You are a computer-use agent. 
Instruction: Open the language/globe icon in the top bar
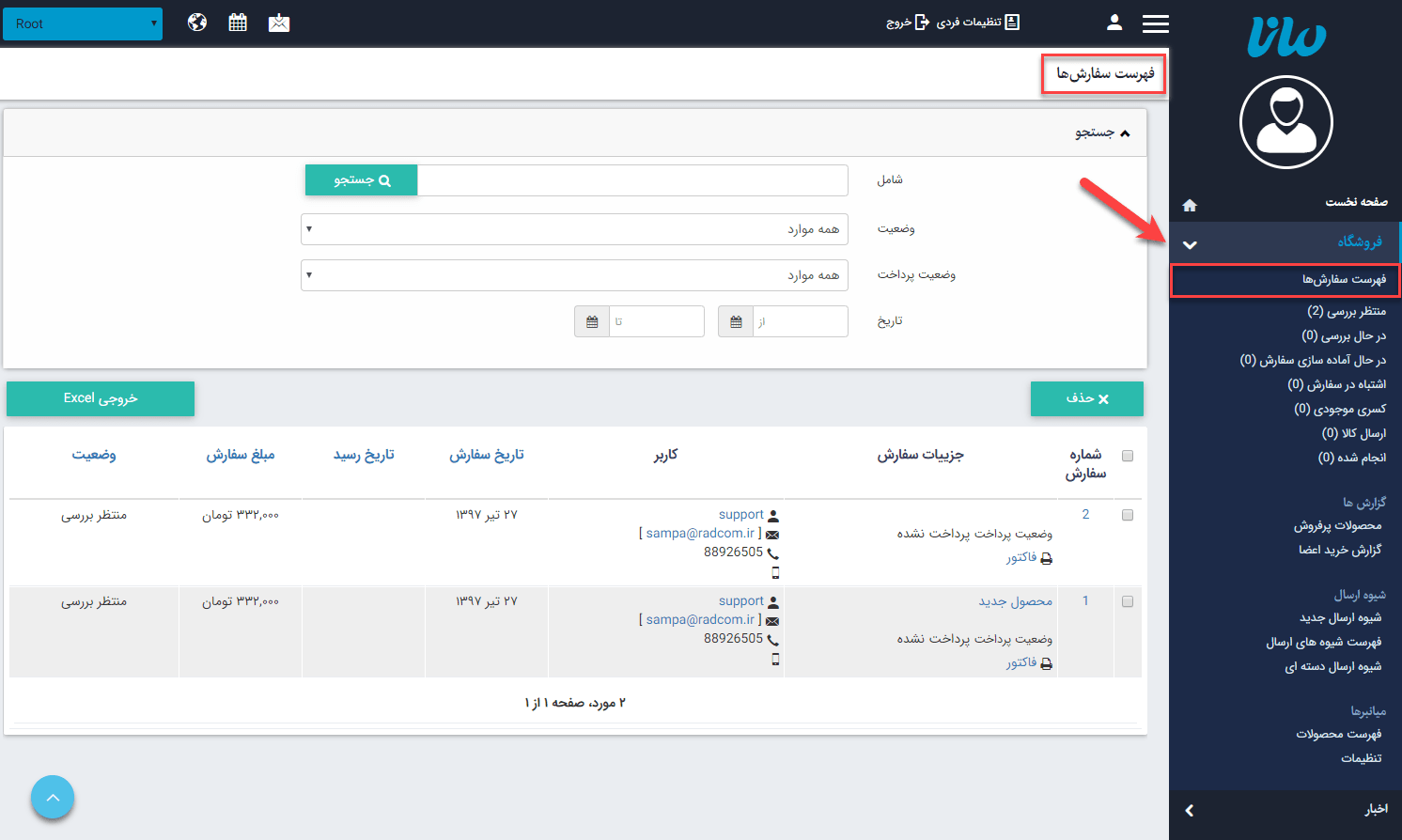point(196,22)
